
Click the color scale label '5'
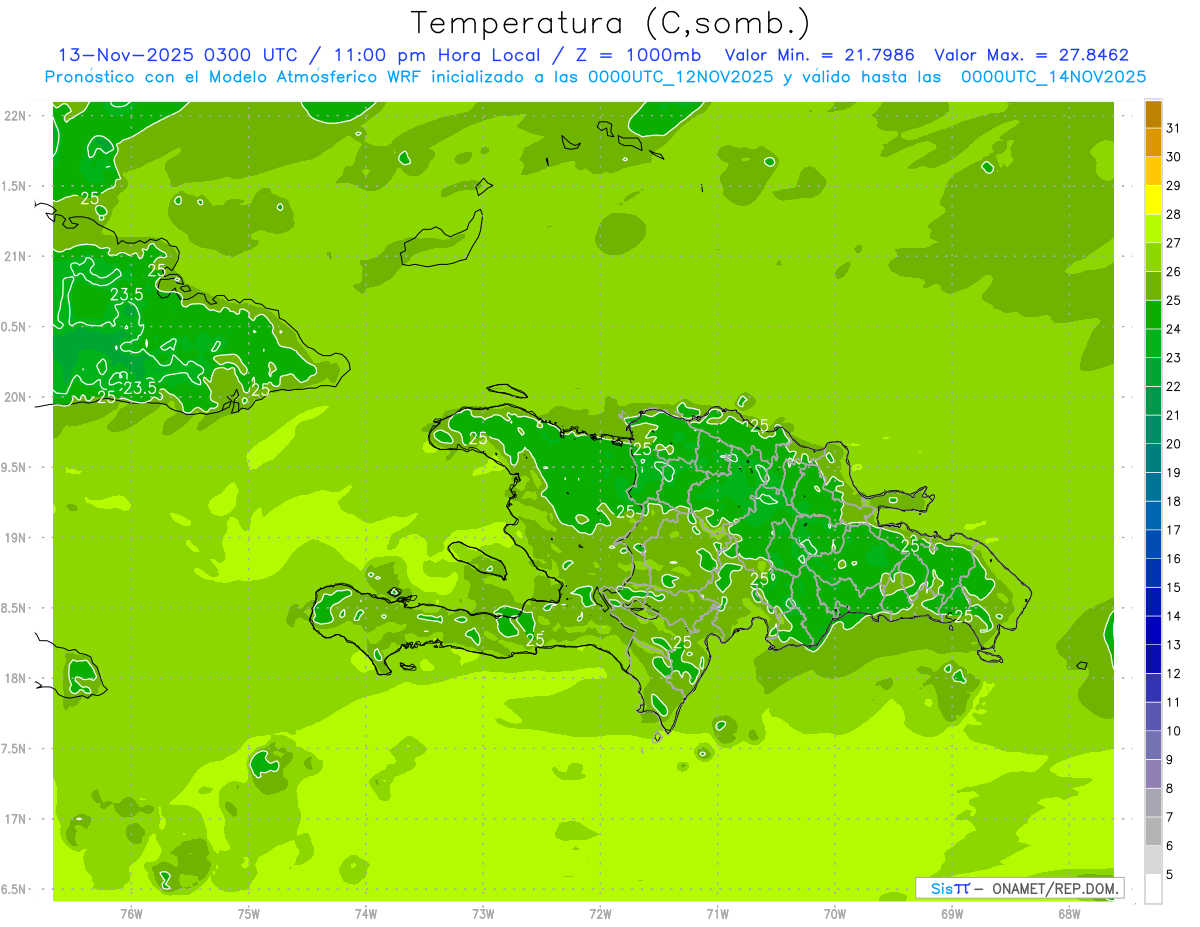pyautogui.click(x=1170, y=875)
